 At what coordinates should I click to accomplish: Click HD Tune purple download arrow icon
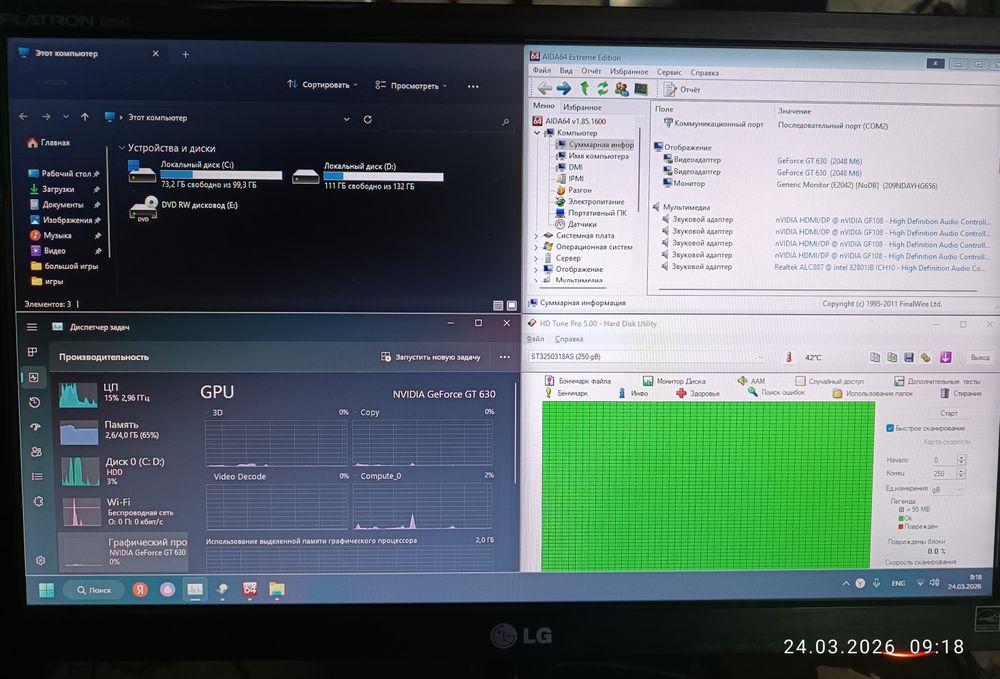coord(945,358)
